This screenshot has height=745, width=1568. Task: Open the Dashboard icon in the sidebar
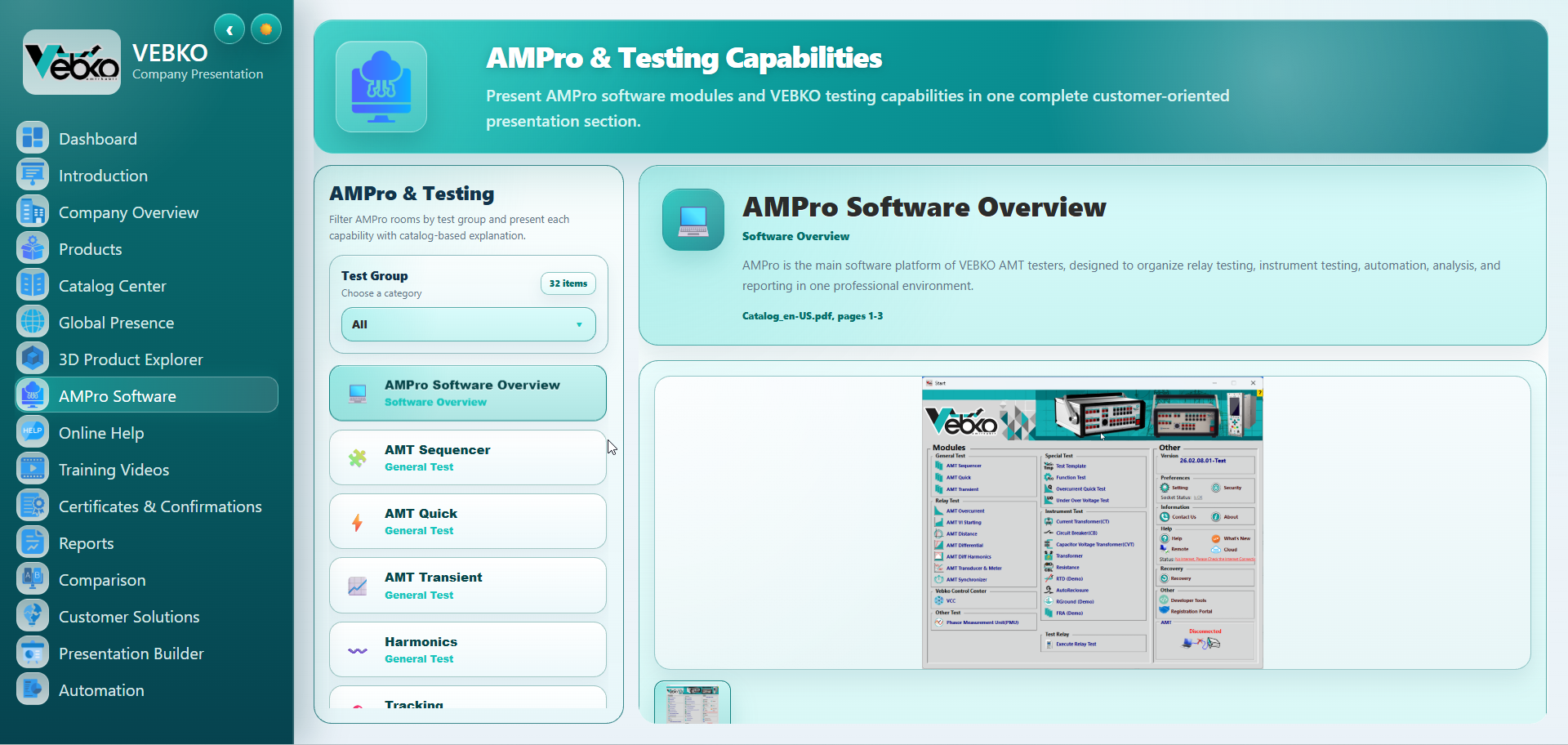pyautogui.click(x=33, y=138)
